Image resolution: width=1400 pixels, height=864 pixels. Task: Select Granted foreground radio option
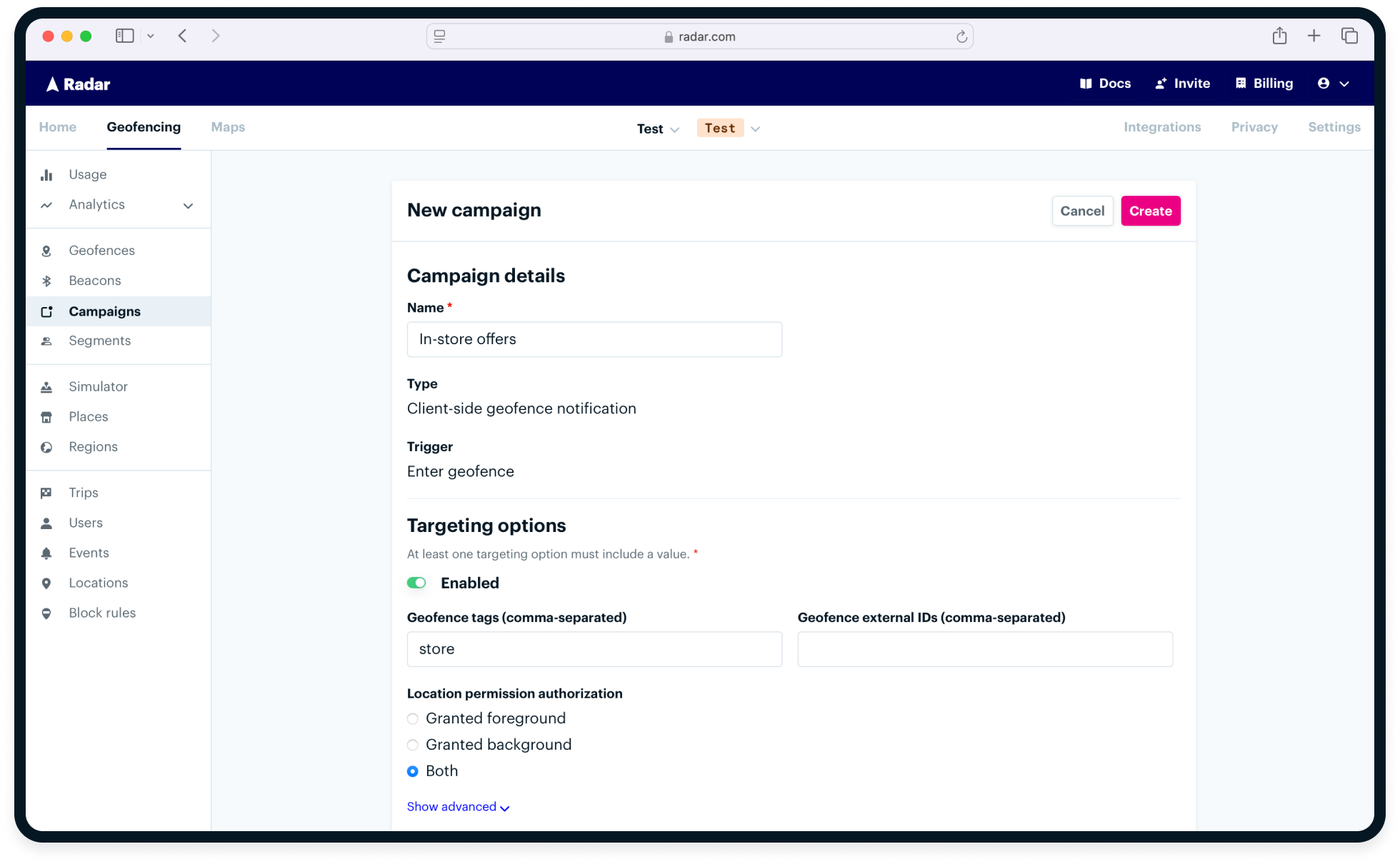pos(413,719)
